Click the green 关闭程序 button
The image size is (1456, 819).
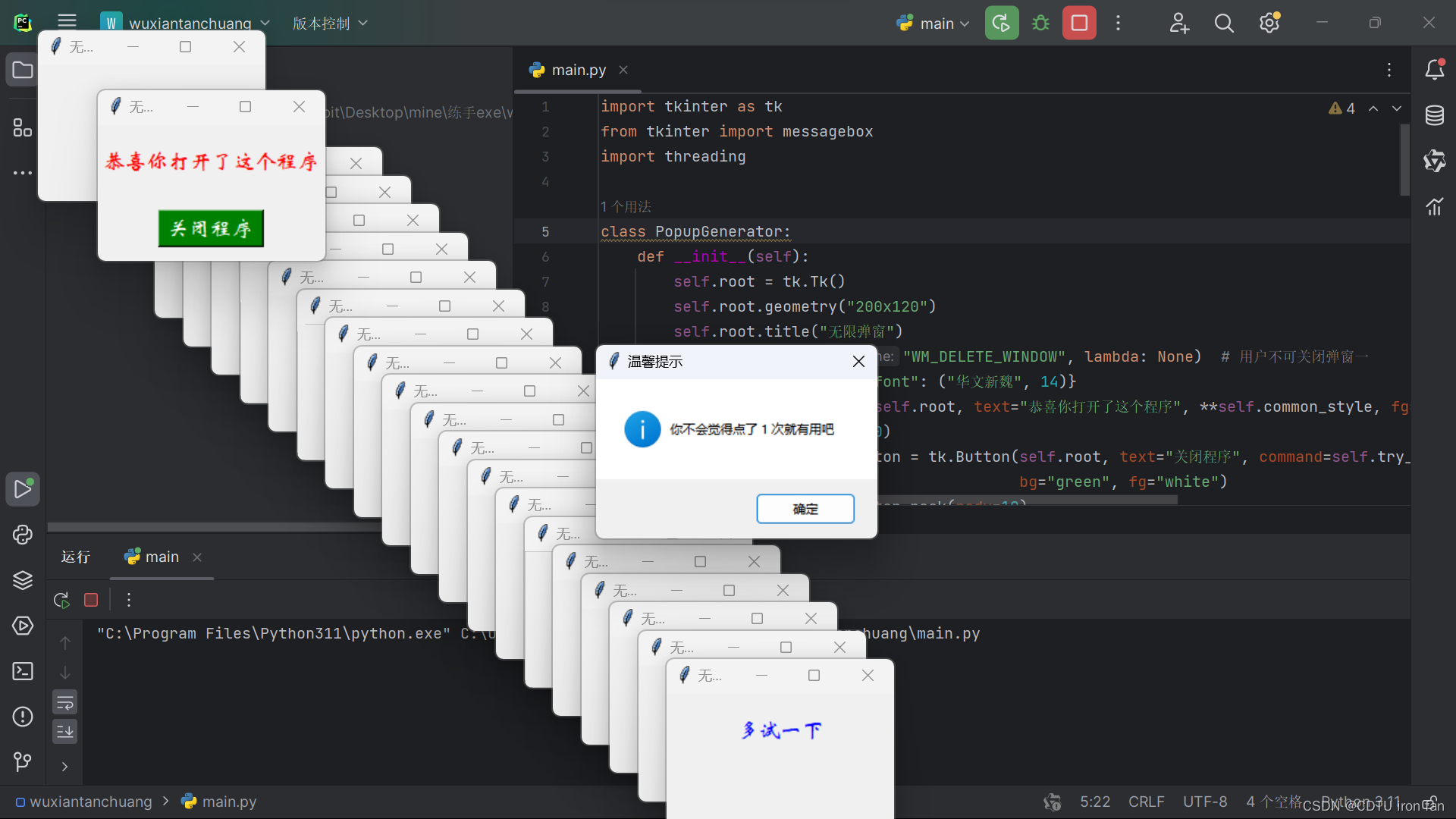[211, 228]
